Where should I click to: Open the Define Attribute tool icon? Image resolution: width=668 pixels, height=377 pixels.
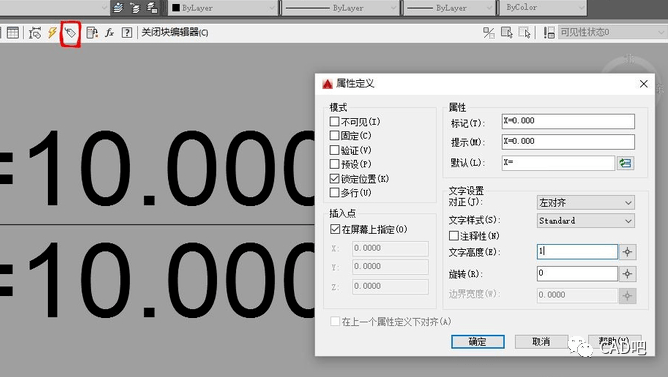[70, 32]
